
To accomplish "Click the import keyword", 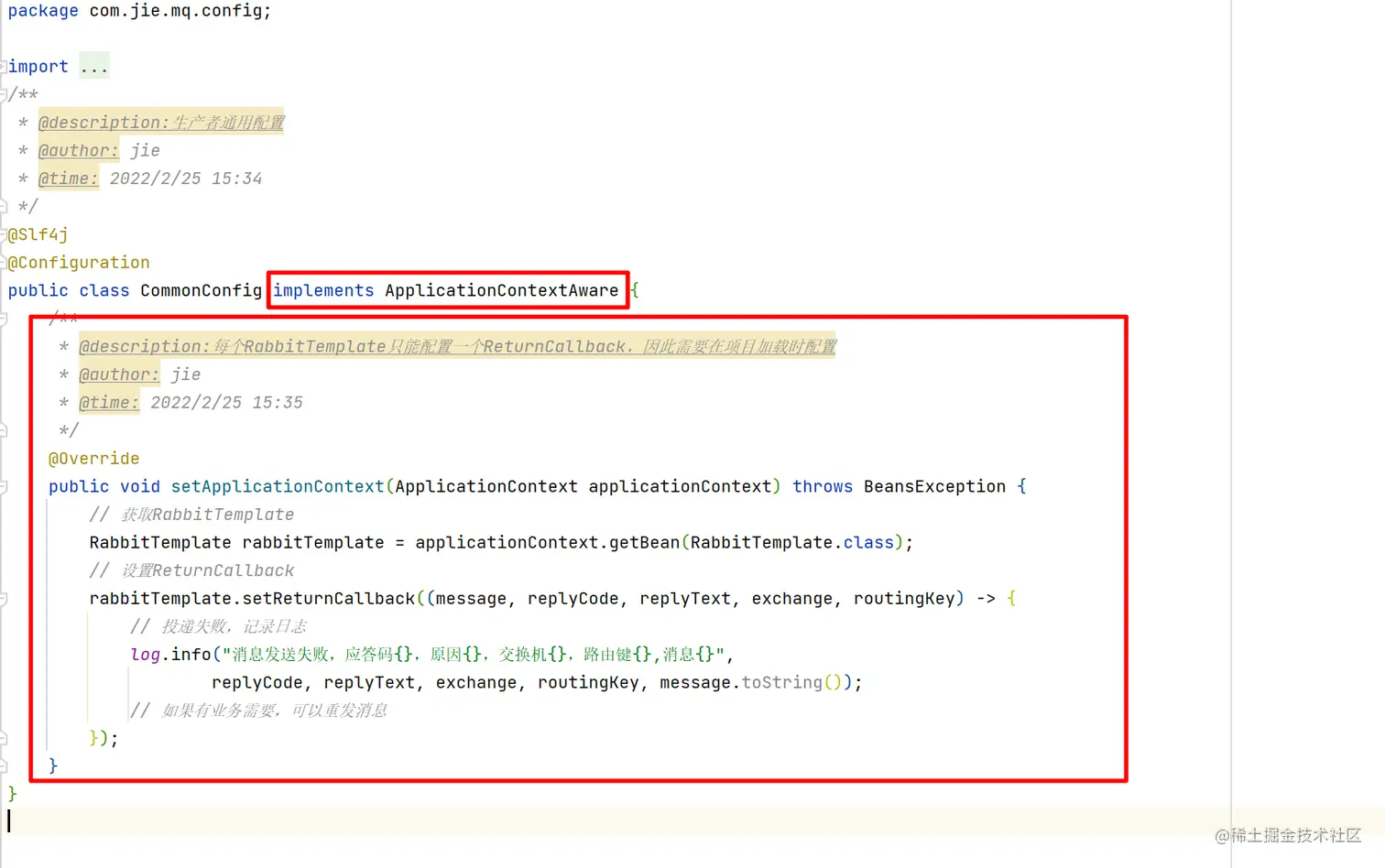I will point(38,66).
